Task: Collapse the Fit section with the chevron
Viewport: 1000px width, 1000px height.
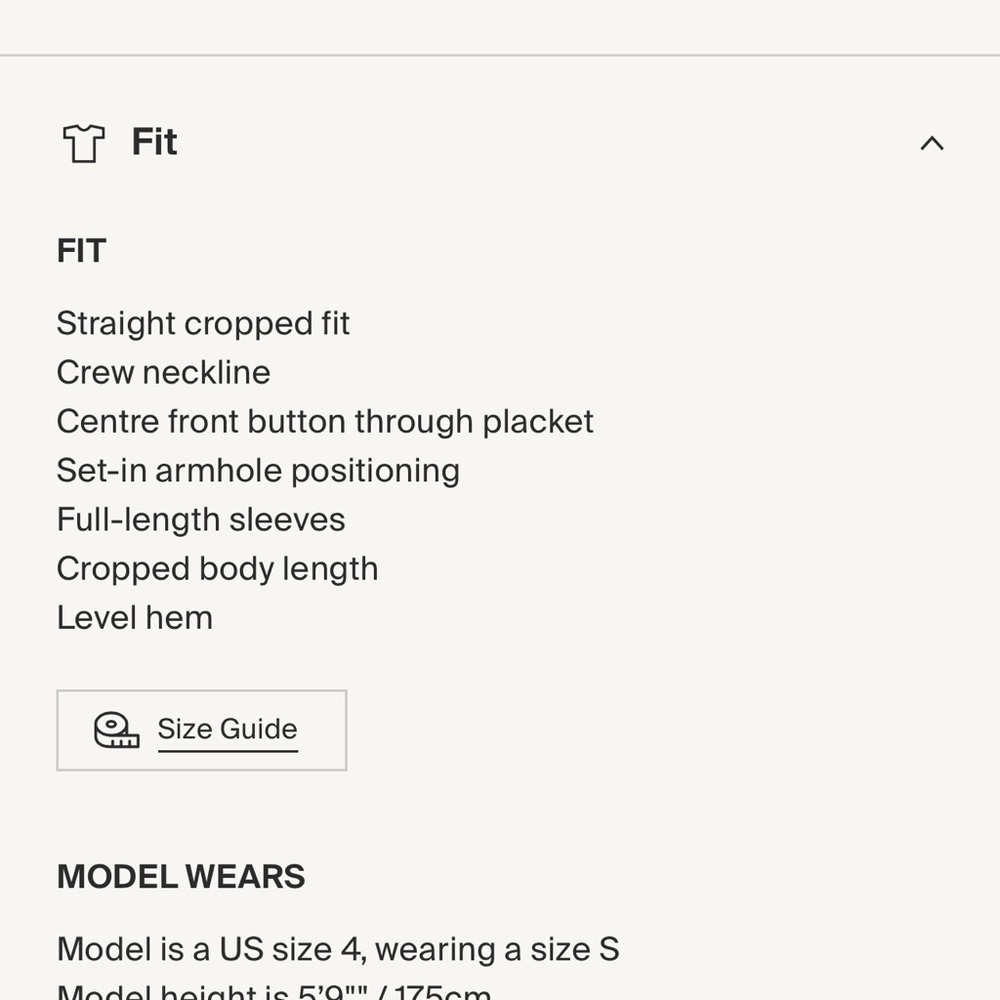Action: pos(931,143)
